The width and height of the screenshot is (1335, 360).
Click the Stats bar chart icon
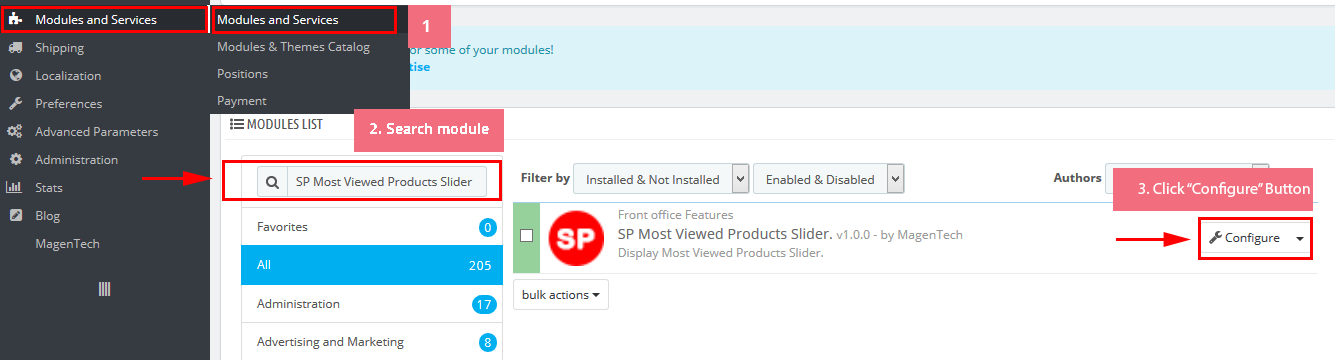[15, 188]
